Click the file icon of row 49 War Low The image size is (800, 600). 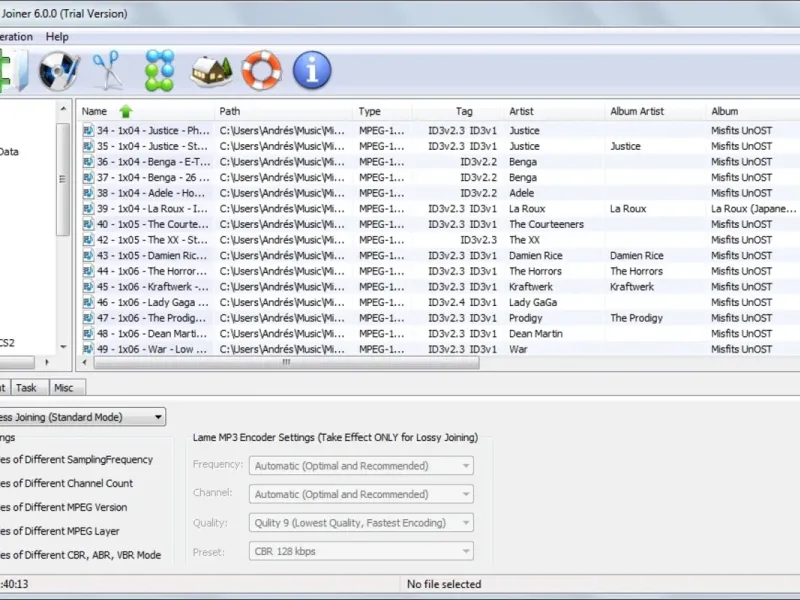tap(88, 349)
